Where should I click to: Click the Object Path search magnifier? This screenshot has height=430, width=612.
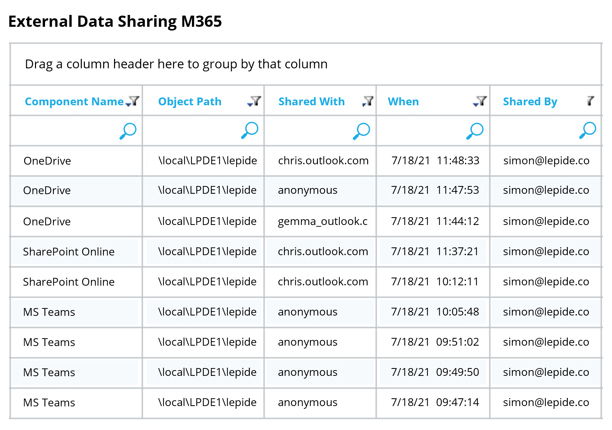250,131
